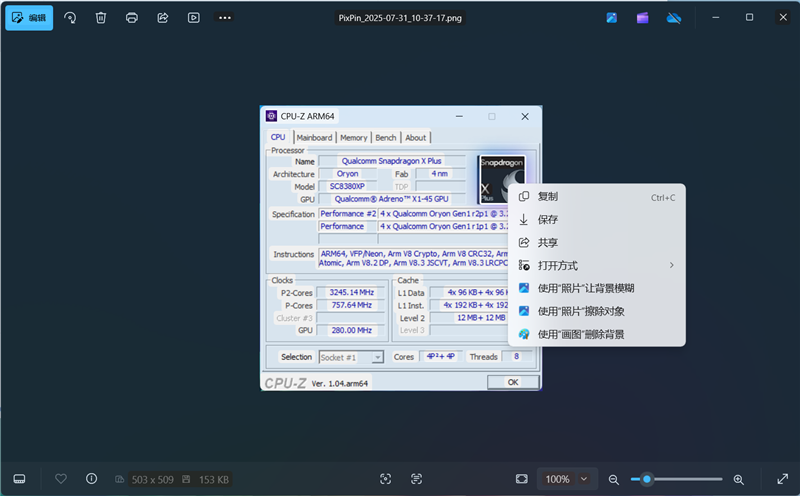Start slideshow with the play icon
Viewport: 800px width, 496px height.
(194, 18)
